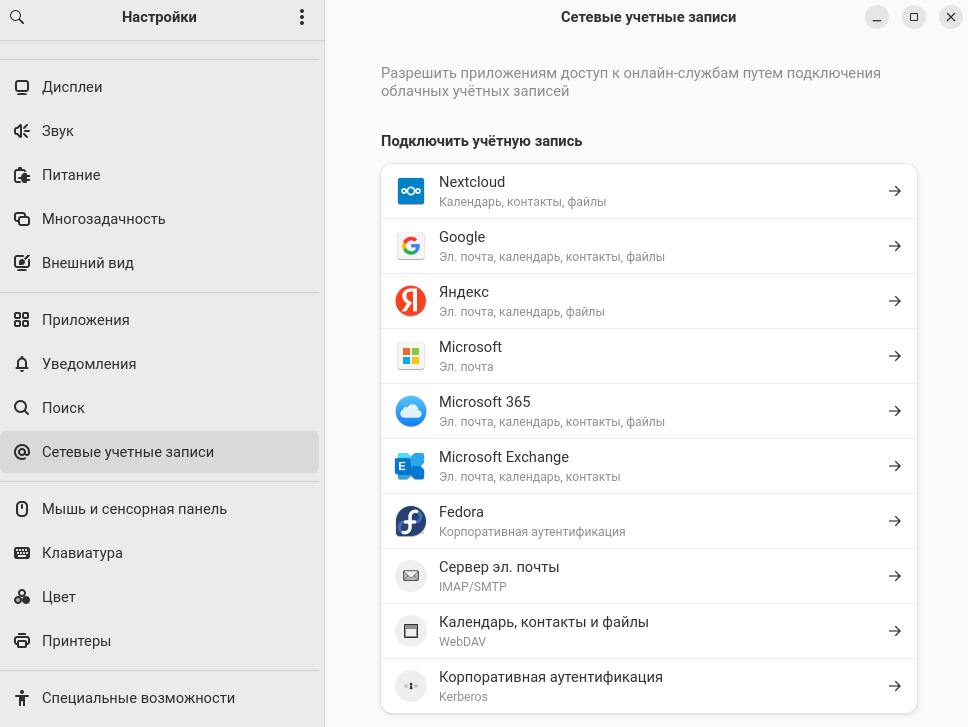This screenshot has height=727, width=968.
Task: Select the Цвет sidebar item
Action: pos(59,597)
